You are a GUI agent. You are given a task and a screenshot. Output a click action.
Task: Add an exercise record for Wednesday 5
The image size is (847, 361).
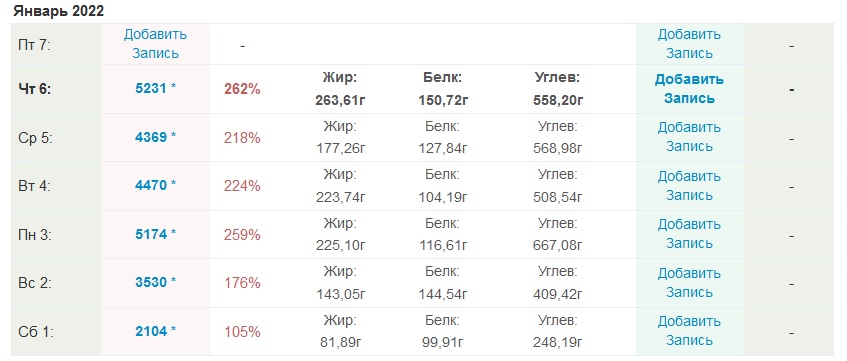click(x=689, y=137)
